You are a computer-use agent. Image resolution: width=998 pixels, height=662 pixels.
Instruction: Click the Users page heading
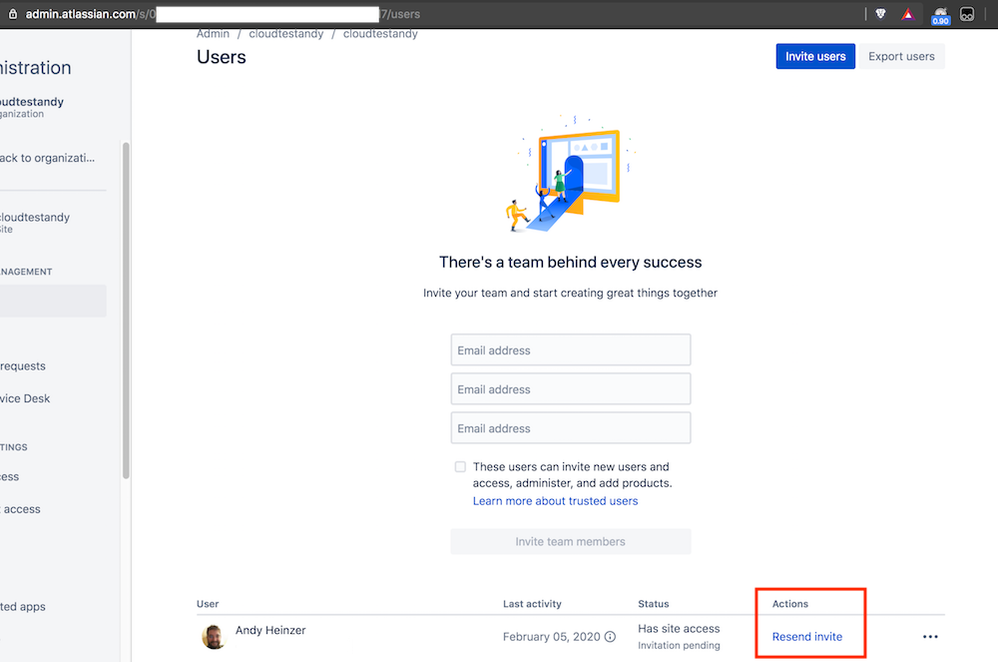pyautogui.click(x=221, y=57)
